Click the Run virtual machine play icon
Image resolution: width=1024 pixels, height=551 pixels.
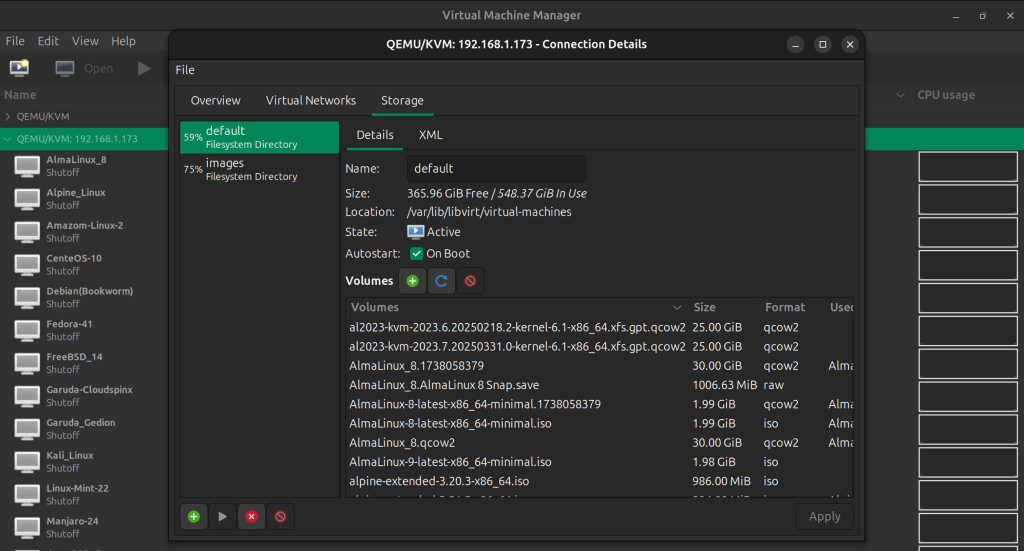coord(144,69)
